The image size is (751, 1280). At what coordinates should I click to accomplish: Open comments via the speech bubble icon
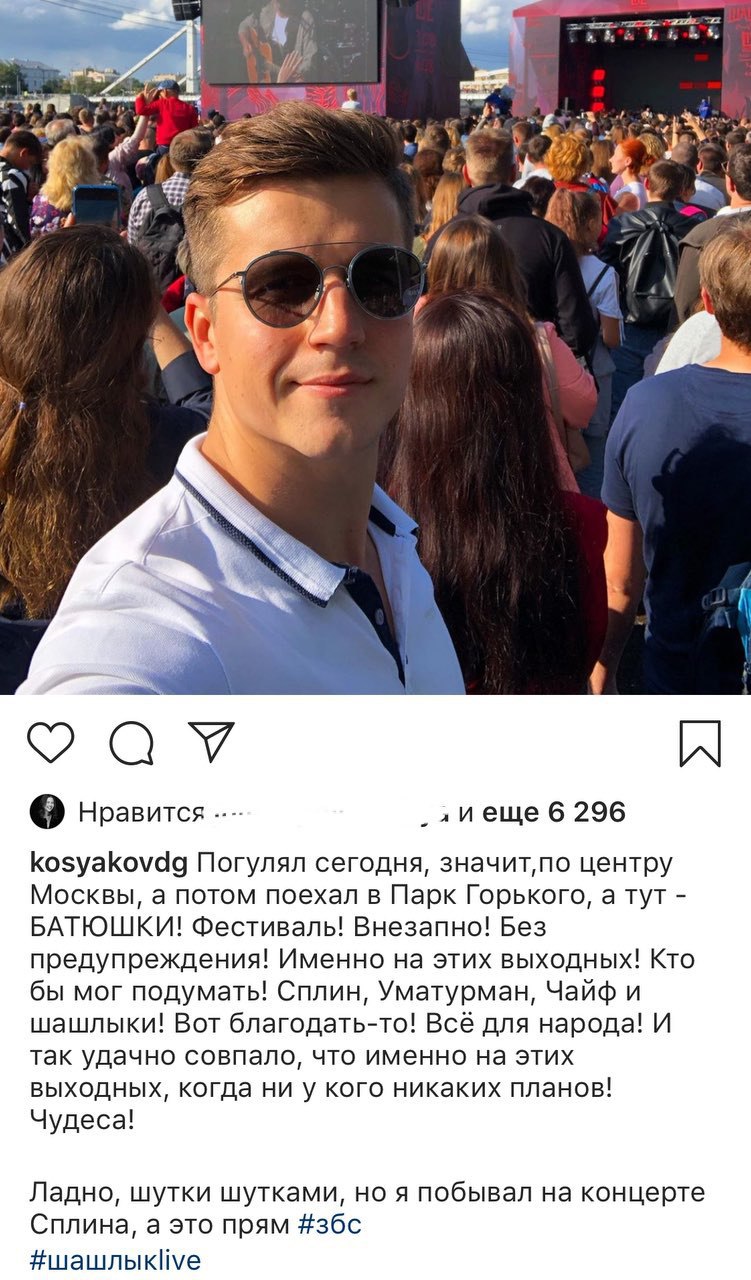point(132,743)
